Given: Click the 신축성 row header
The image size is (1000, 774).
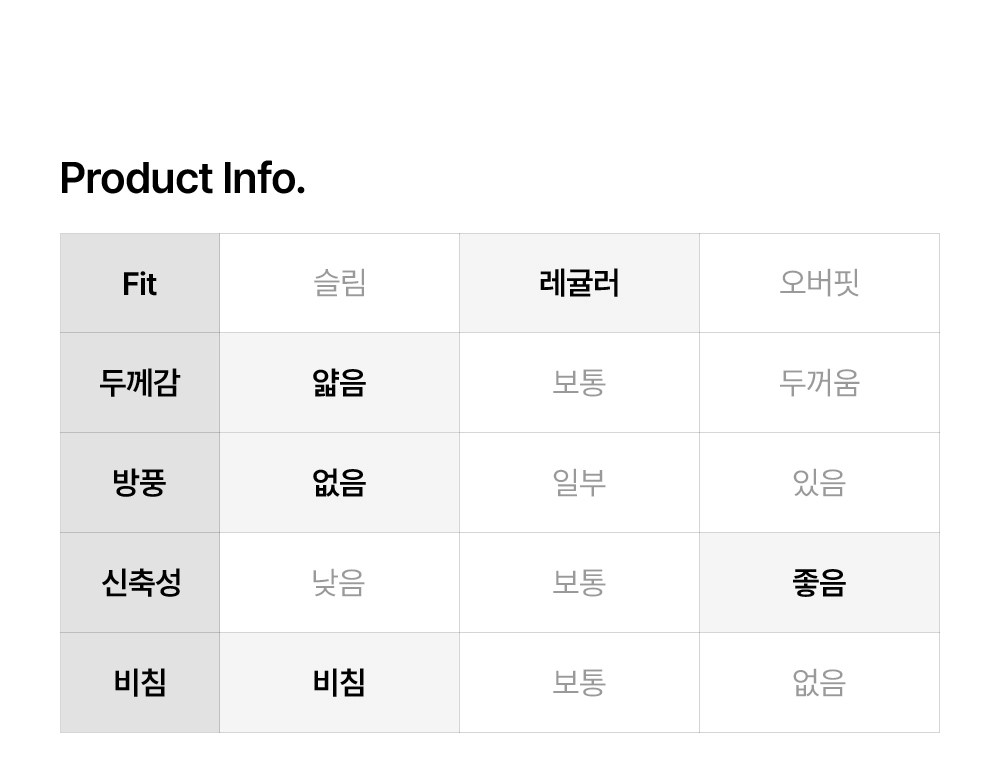Looking at the screenshot, I should (x=140, y=583).
